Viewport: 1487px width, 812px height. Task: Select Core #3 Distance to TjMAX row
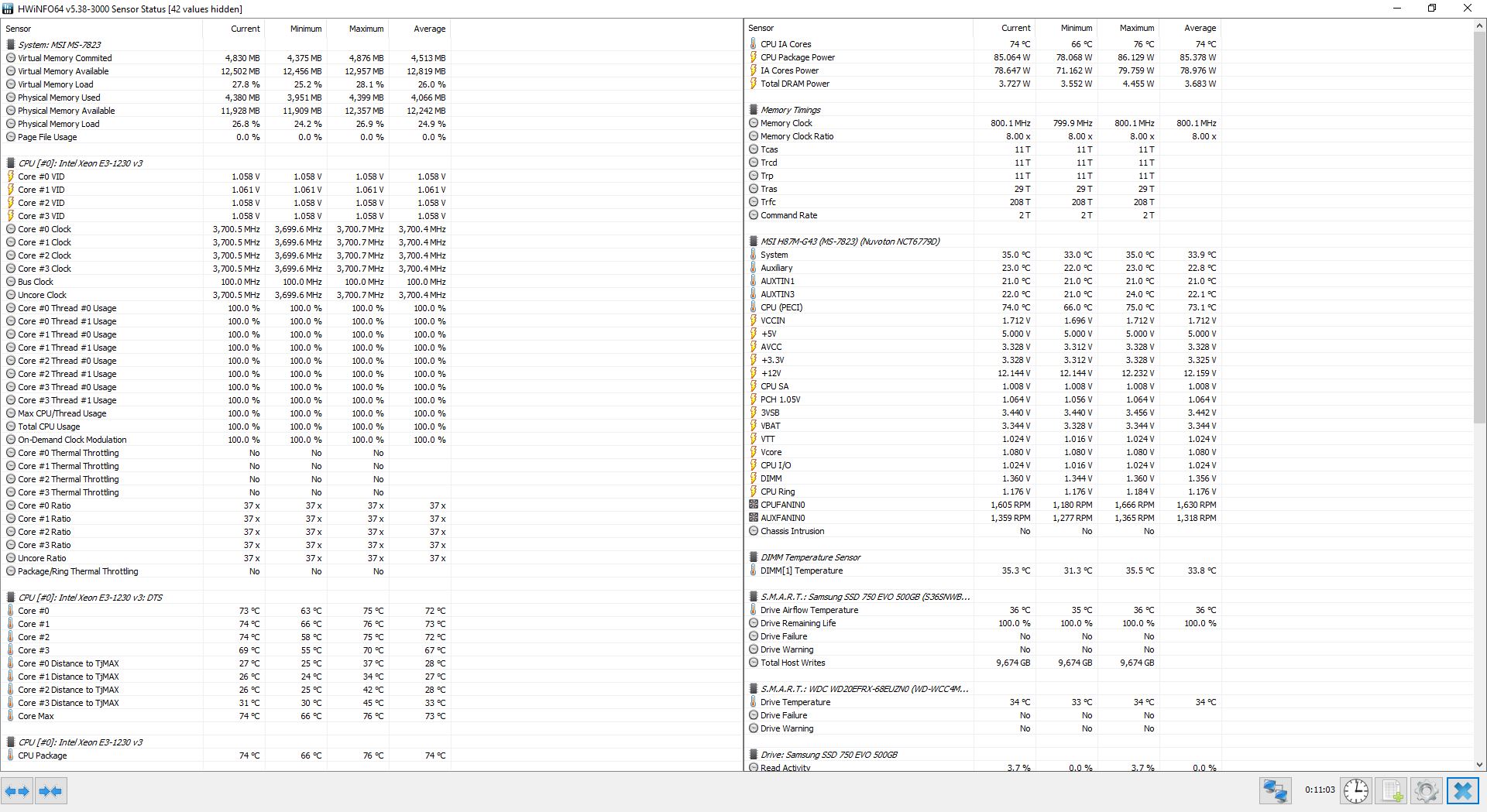[226, 703]
